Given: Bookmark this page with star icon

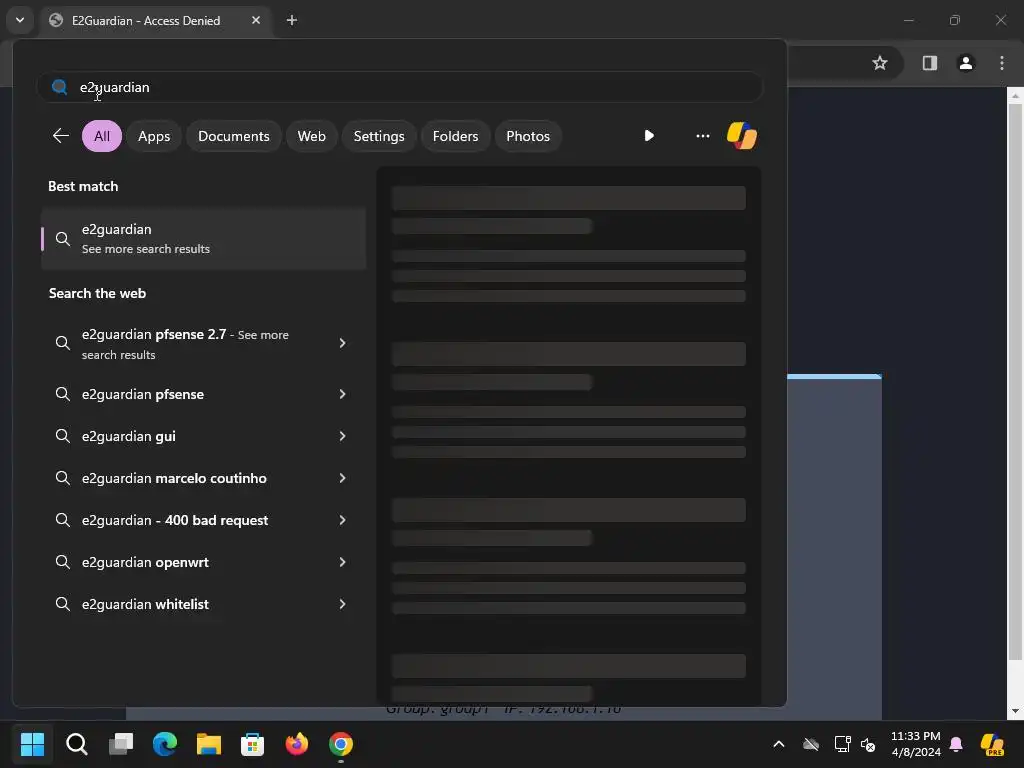Looking at the screenshot, I should pos(880,63).
